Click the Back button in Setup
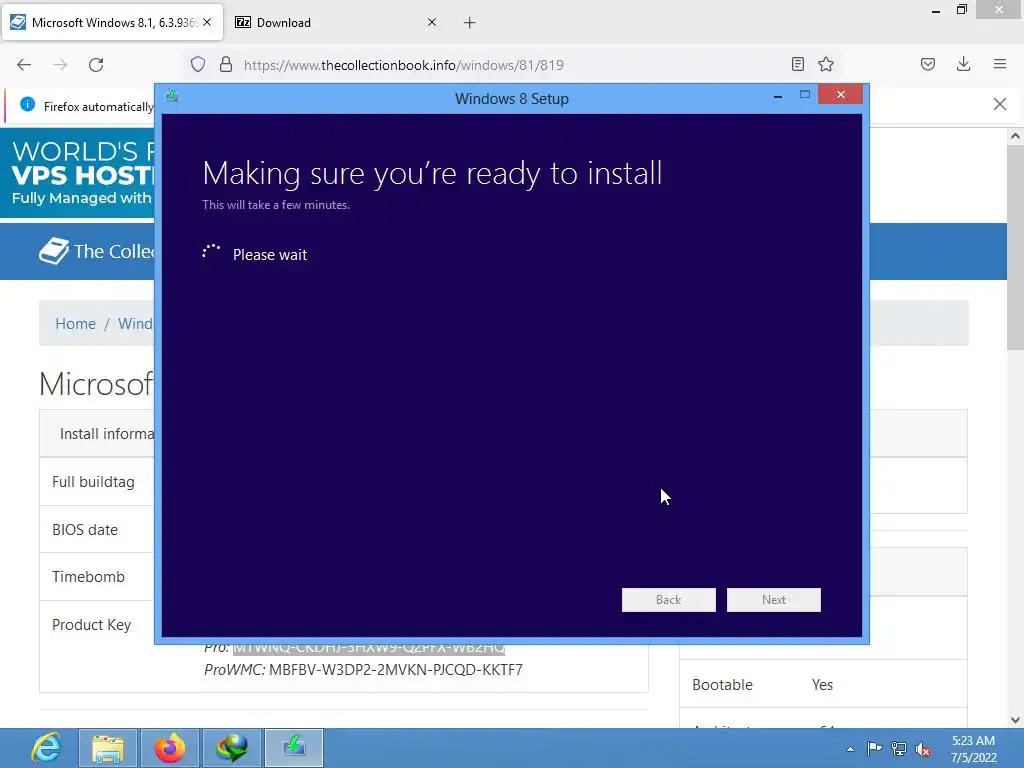The height and width of the screenshot is (768, 1024). coord(669,600)
